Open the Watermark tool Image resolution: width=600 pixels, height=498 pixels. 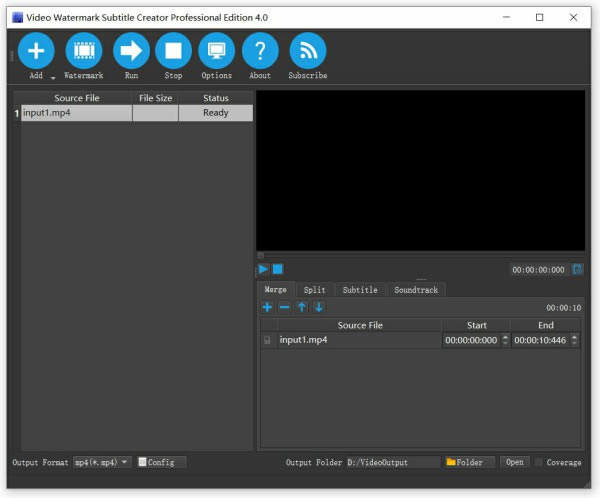point(84,51)
